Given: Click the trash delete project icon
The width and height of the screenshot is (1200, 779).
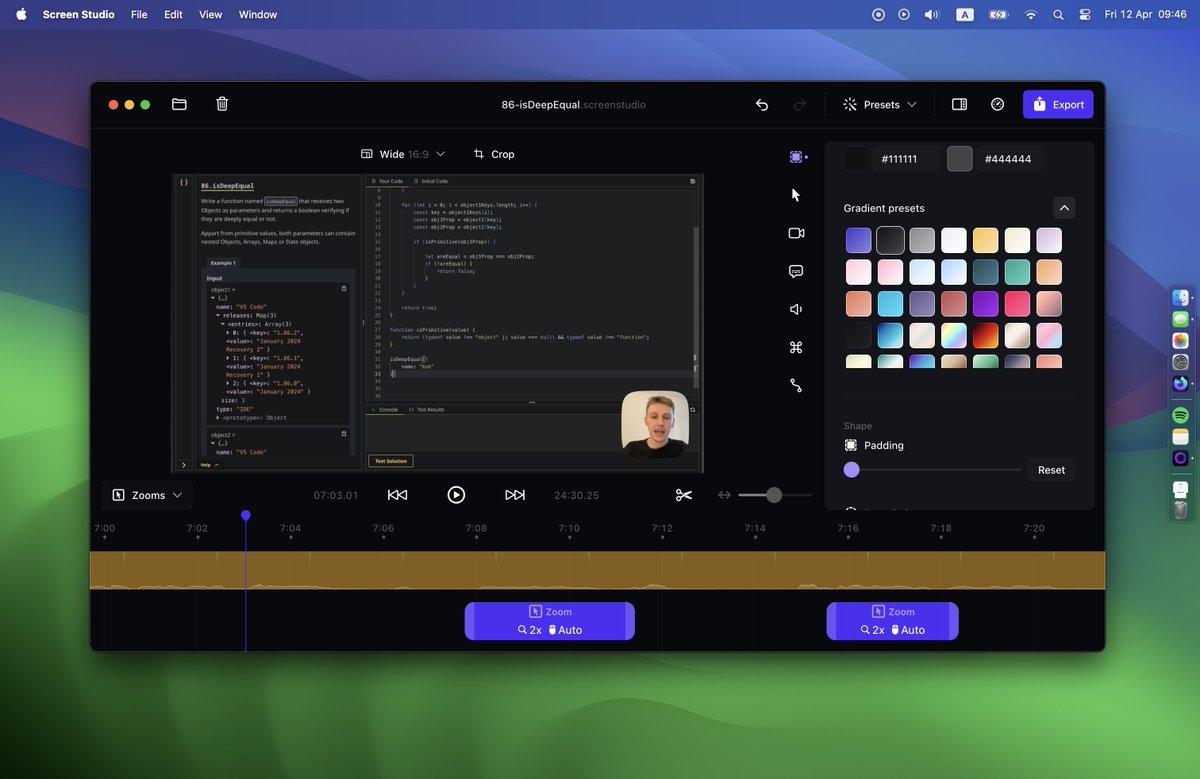Looking at the screenshot, I should [222, 104].
